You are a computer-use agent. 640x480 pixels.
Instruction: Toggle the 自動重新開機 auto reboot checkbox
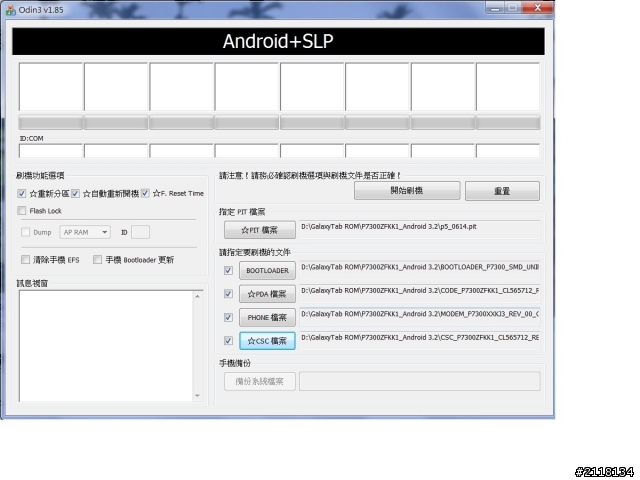[x=76, y=193]
